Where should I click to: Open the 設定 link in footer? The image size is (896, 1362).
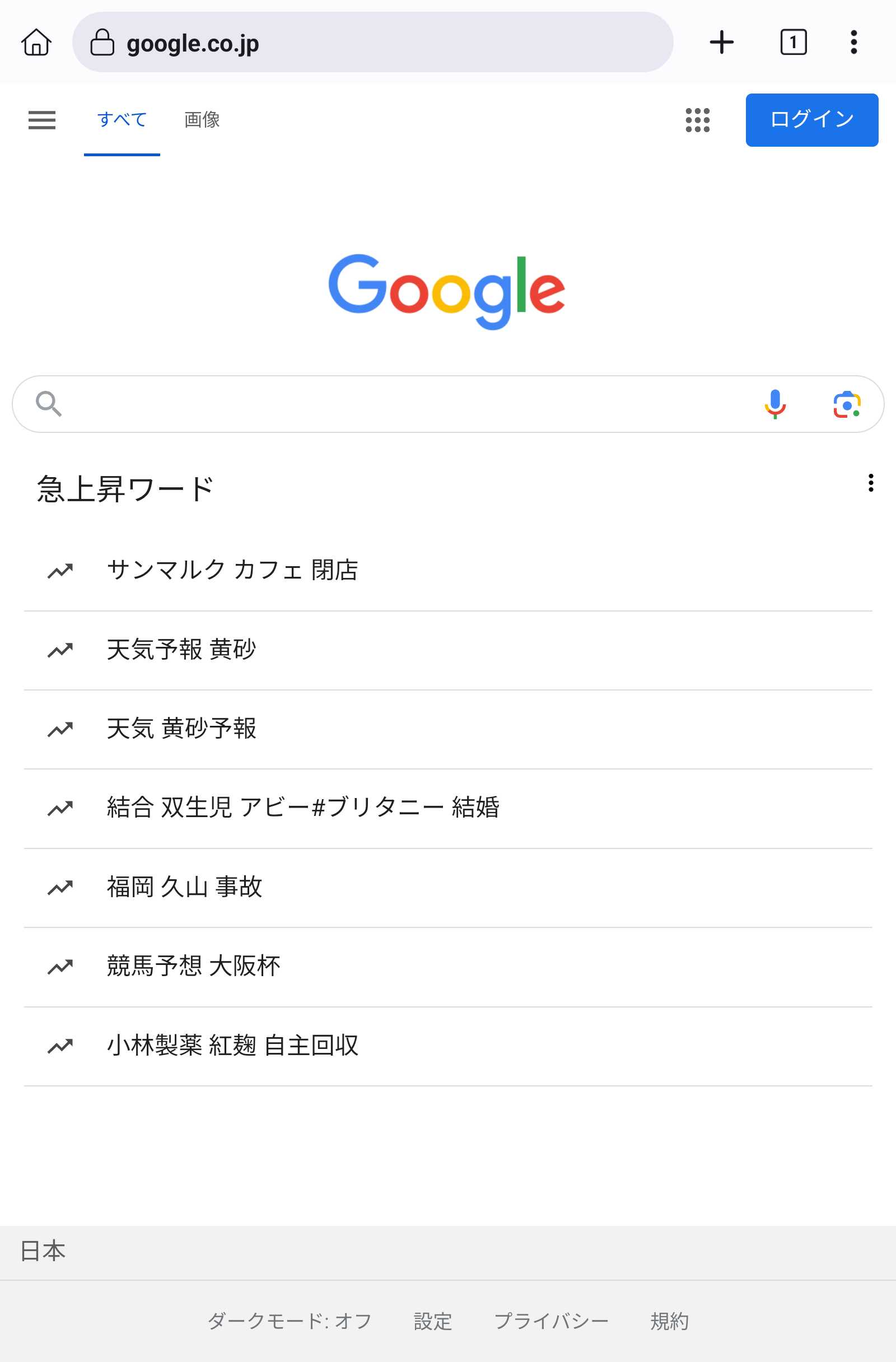[x=432, y=1321]
